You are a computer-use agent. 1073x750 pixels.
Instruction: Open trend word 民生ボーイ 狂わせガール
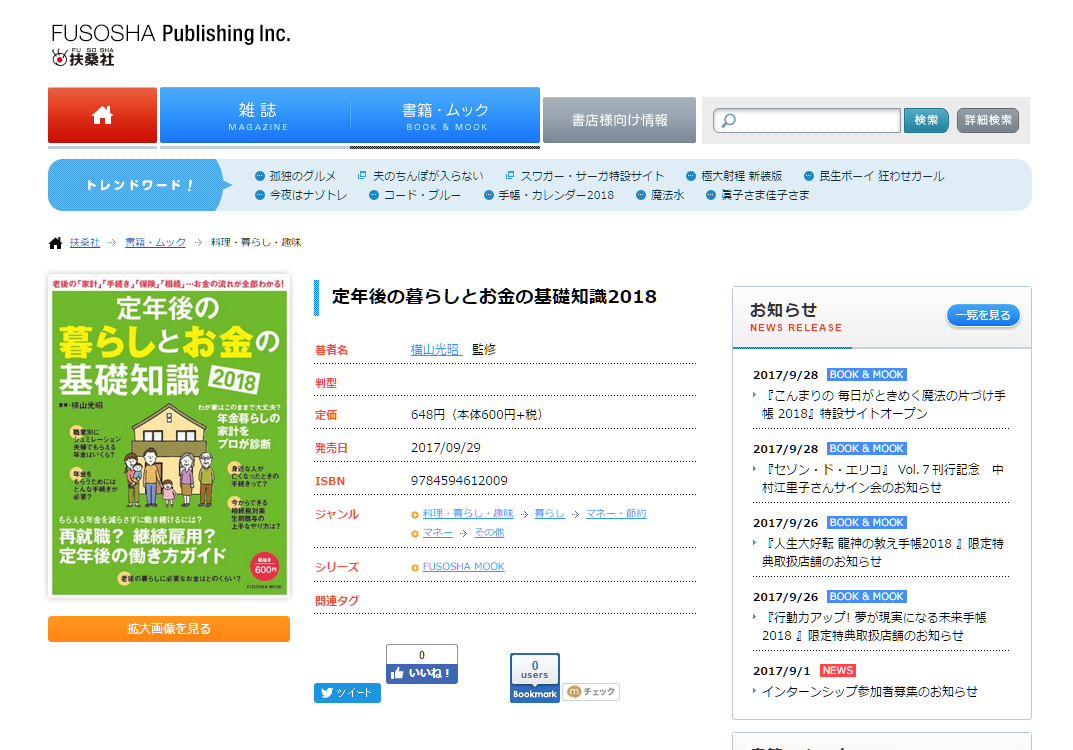[x=881, y=176]
